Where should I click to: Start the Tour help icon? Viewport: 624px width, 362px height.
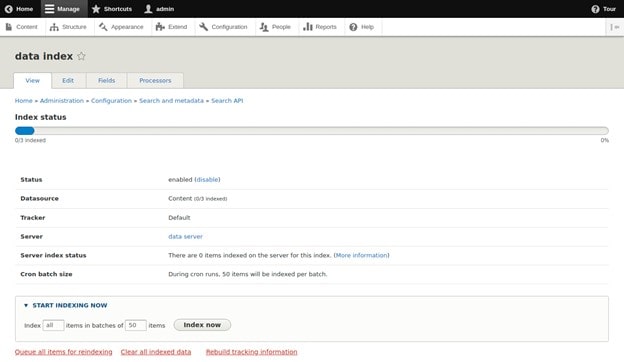click(x=595, y=9)
